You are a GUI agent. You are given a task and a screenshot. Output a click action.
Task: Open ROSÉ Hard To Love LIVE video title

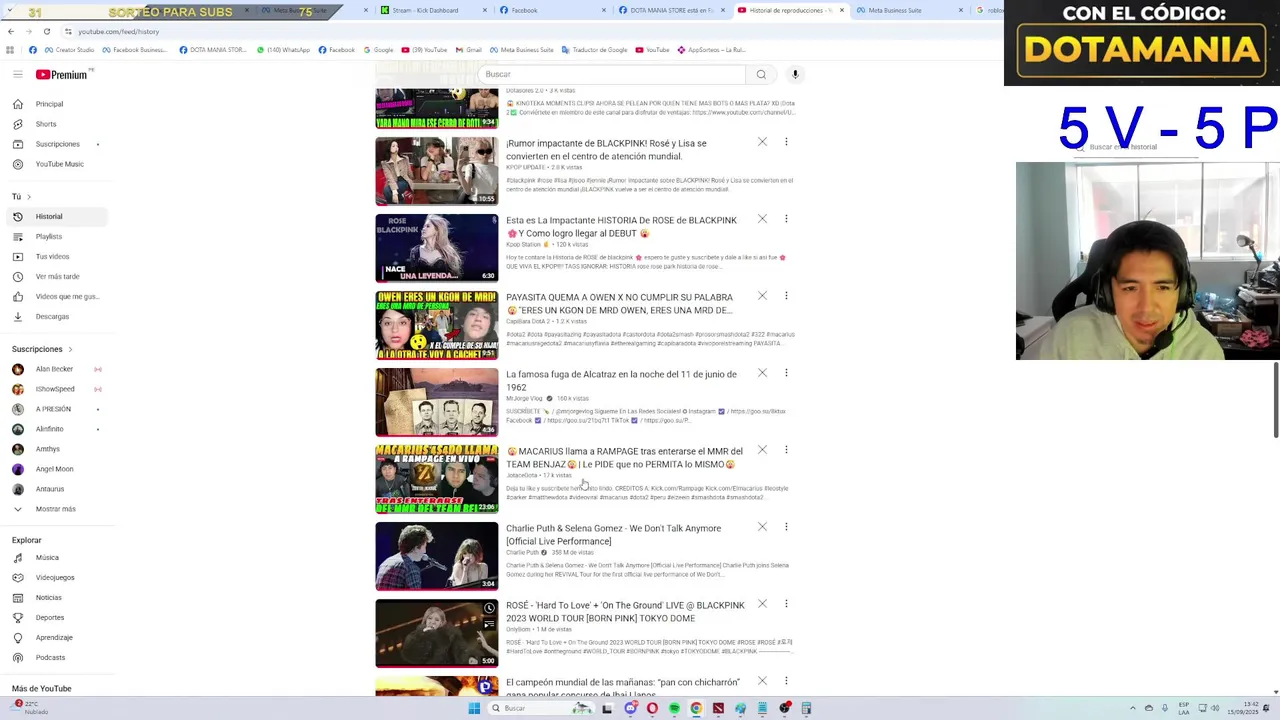coord(625,612)
